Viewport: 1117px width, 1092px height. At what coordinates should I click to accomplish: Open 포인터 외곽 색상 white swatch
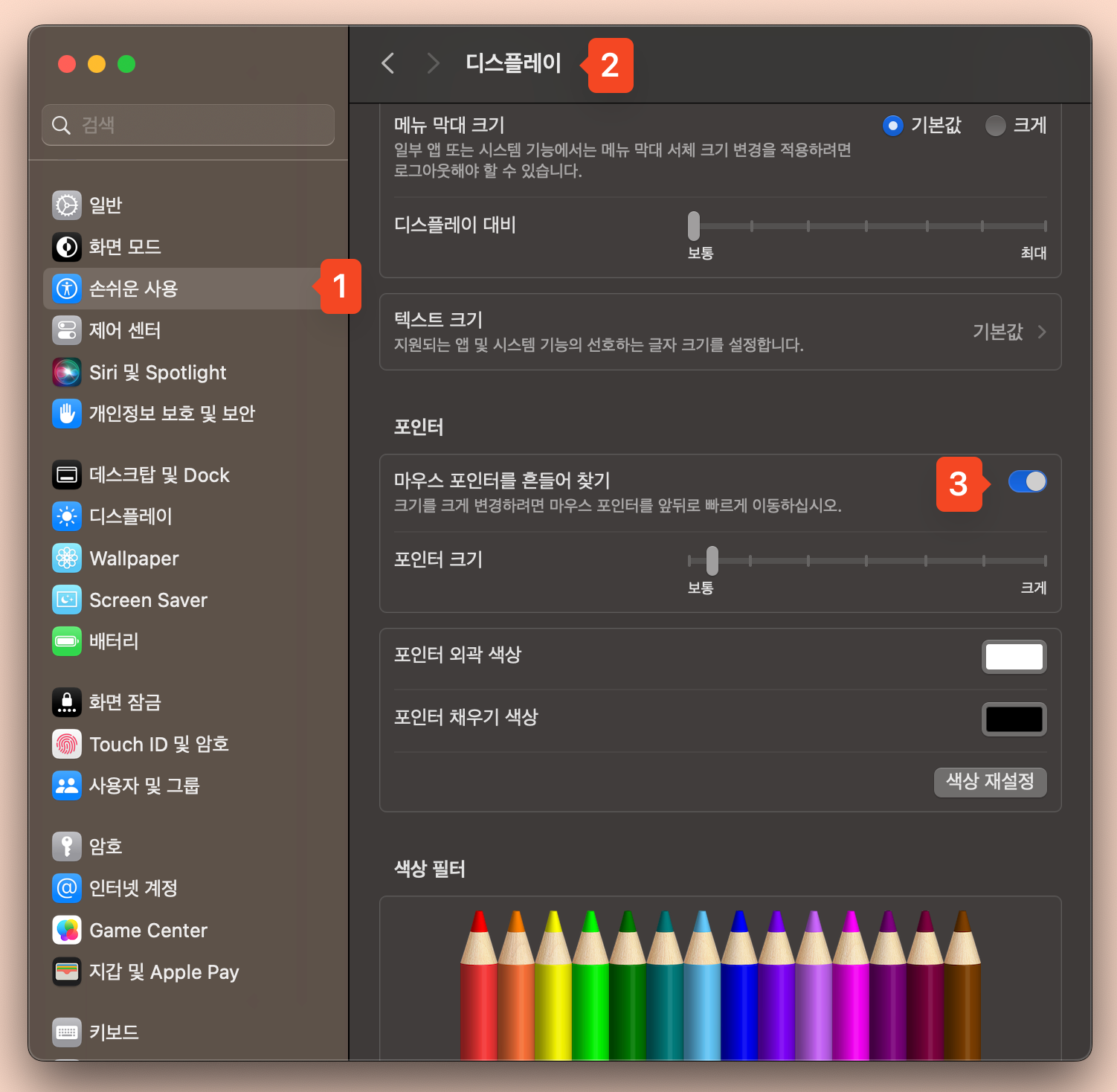coord(1014,657)
